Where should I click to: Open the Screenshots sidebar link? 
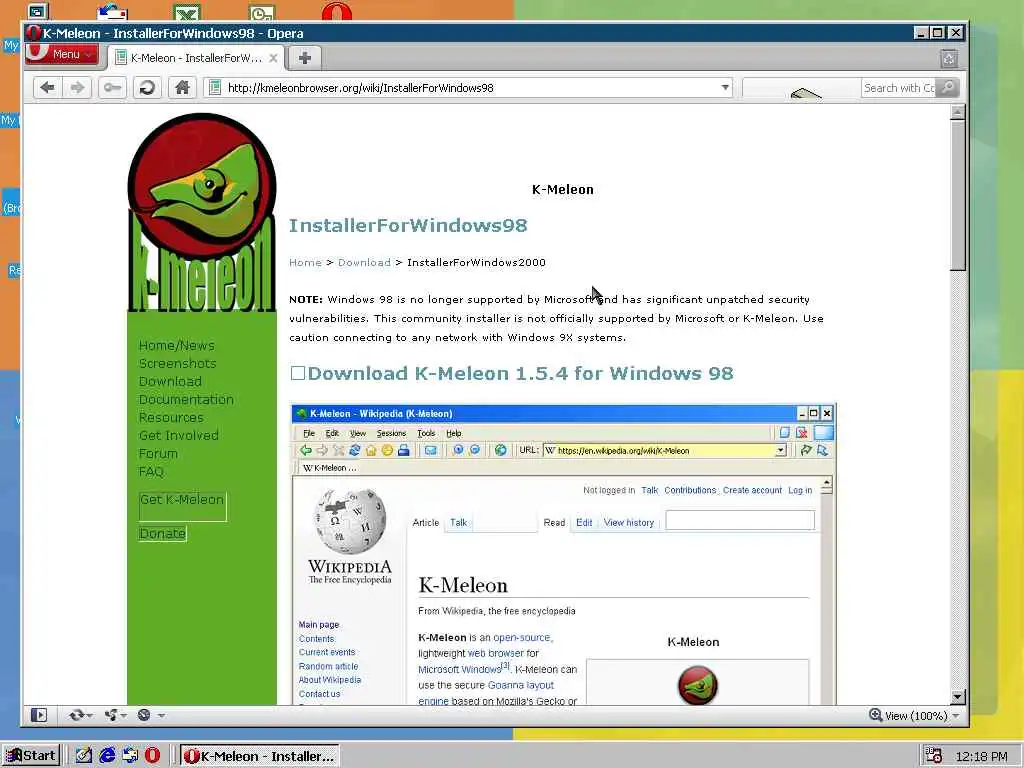[177, 363]
